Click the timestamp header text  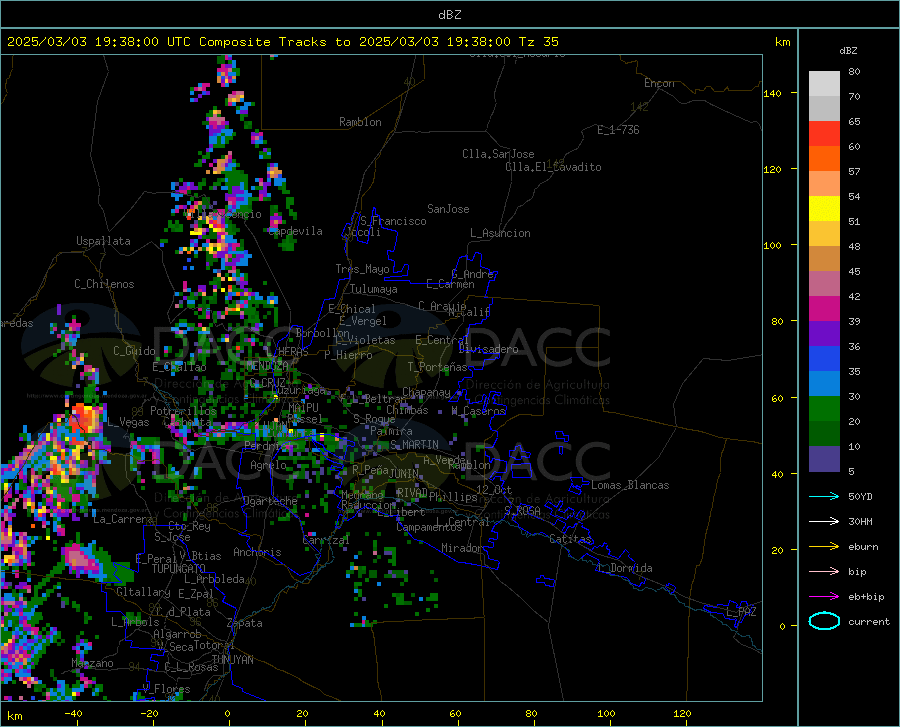point(282,42)
